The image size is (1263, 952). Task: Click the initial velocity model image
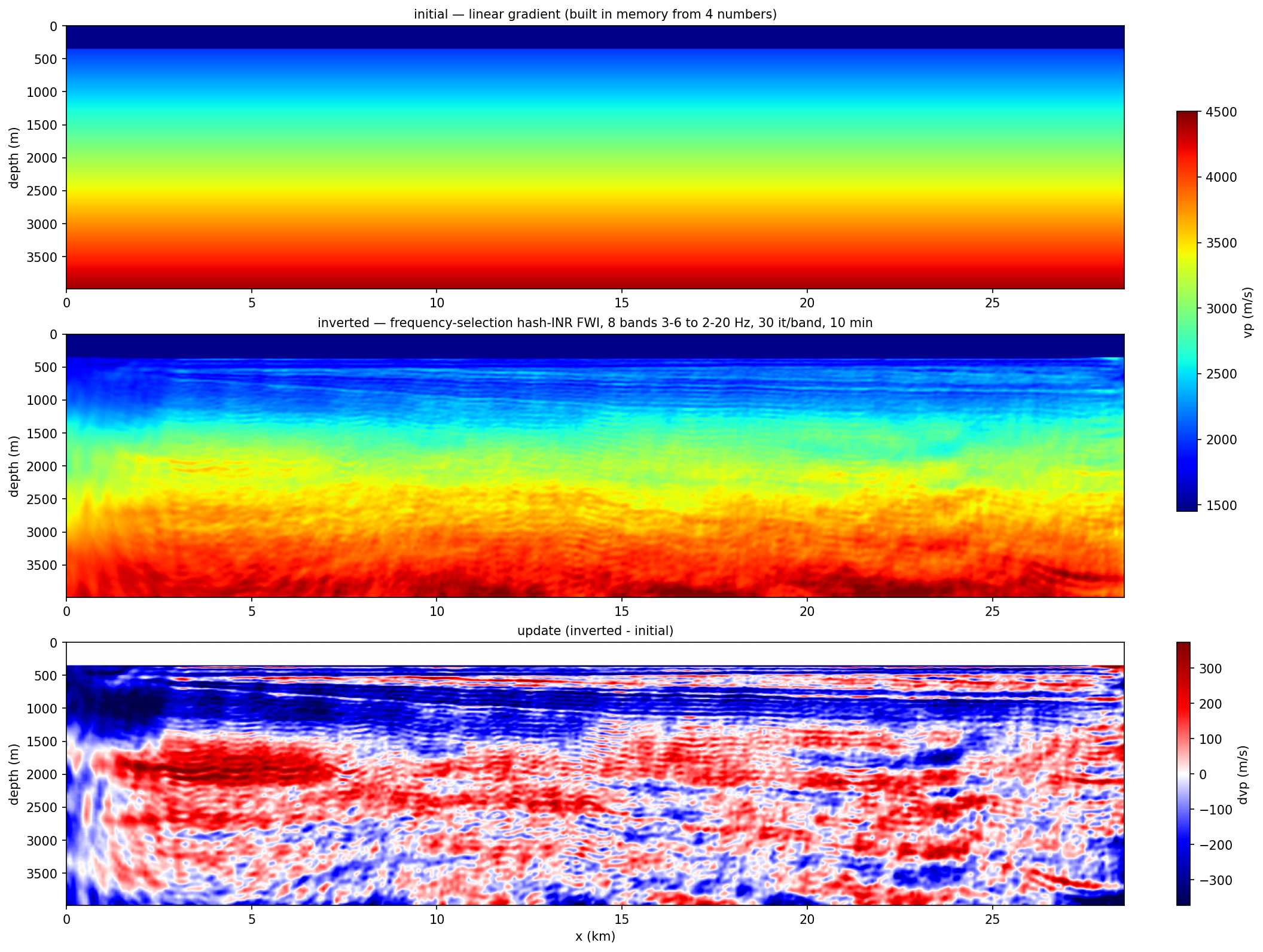tap(595, 157)
